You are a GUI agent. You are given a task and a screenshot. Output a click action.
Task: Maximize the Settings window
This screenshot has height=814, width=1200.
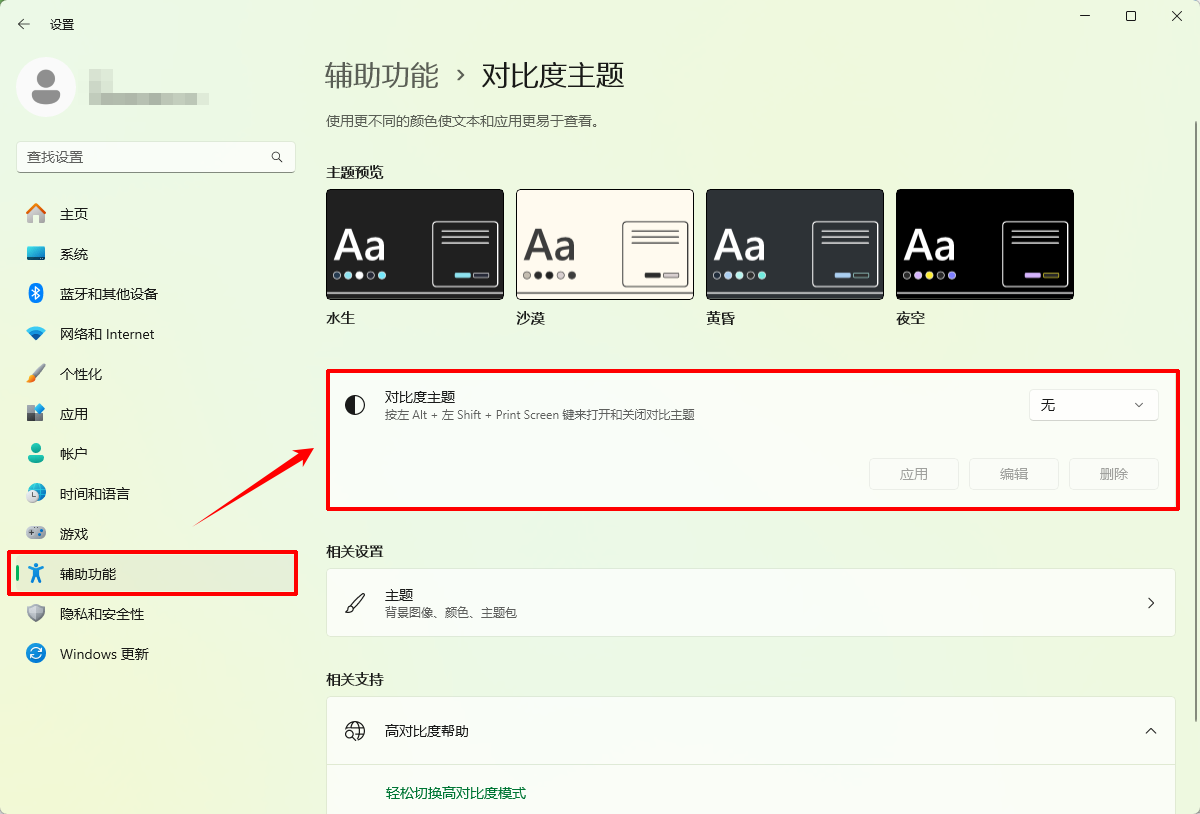1131,16
